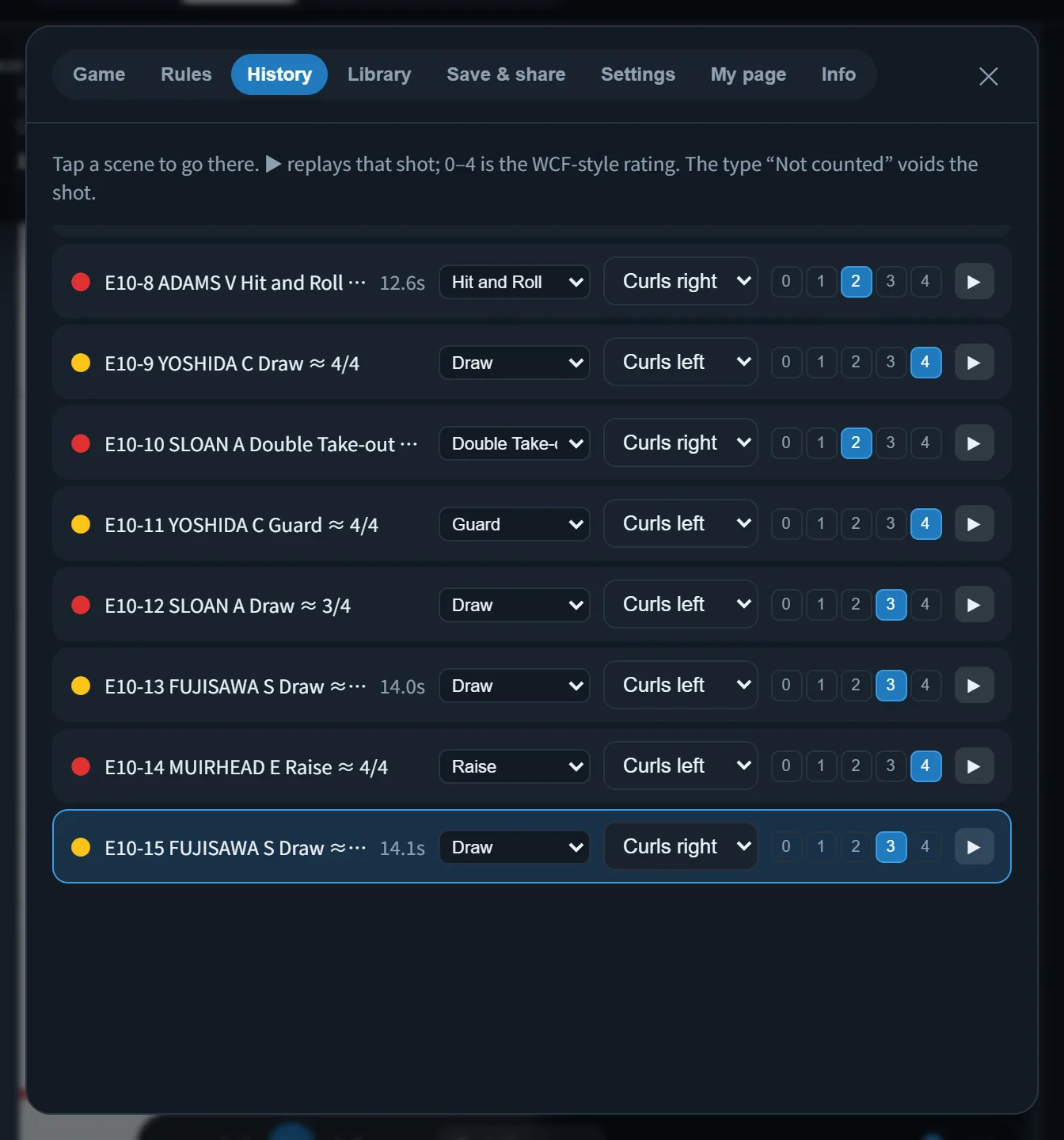The height and width of the screenshot is (1140, 1064).
Task: Replay the E10-15 FUJISAWA S Draw shot
Action: click(x=974, y=847)
